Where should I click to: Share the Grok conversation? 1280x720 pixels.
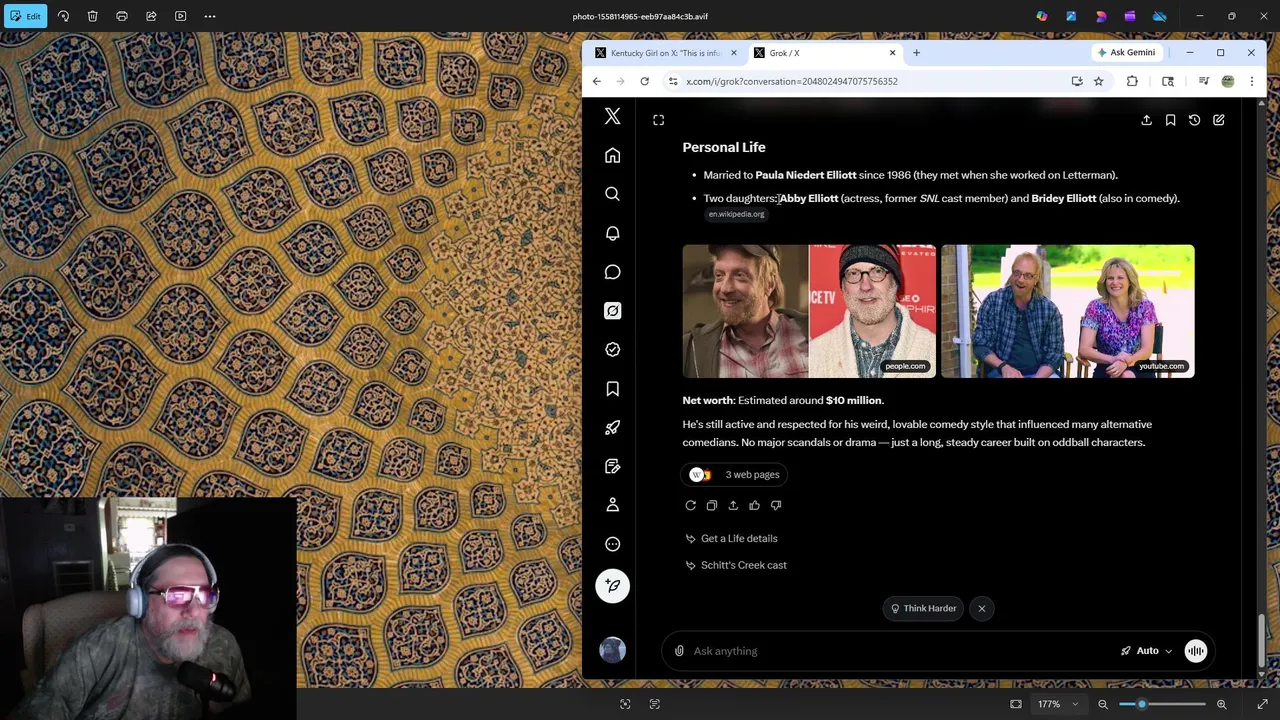coord(1147,120)
